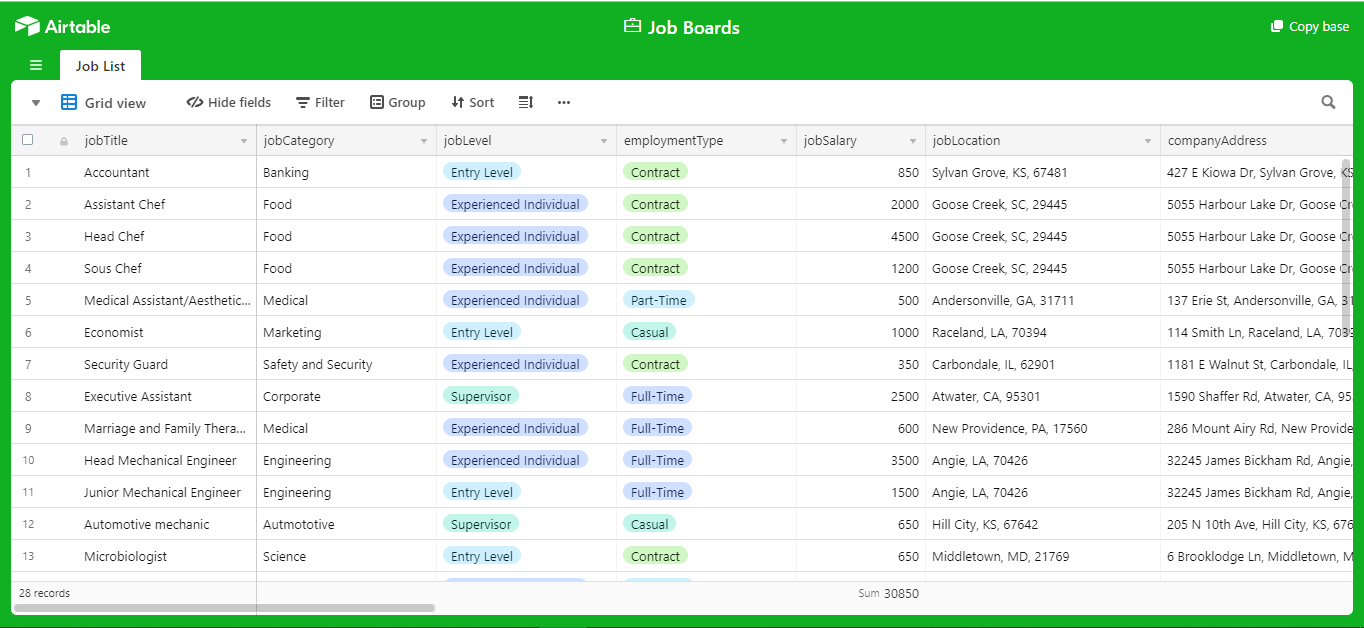The width and height of the screenshot is (1364, 628).
Task: Click the Science category cell
Action: [x=347, y=556]
